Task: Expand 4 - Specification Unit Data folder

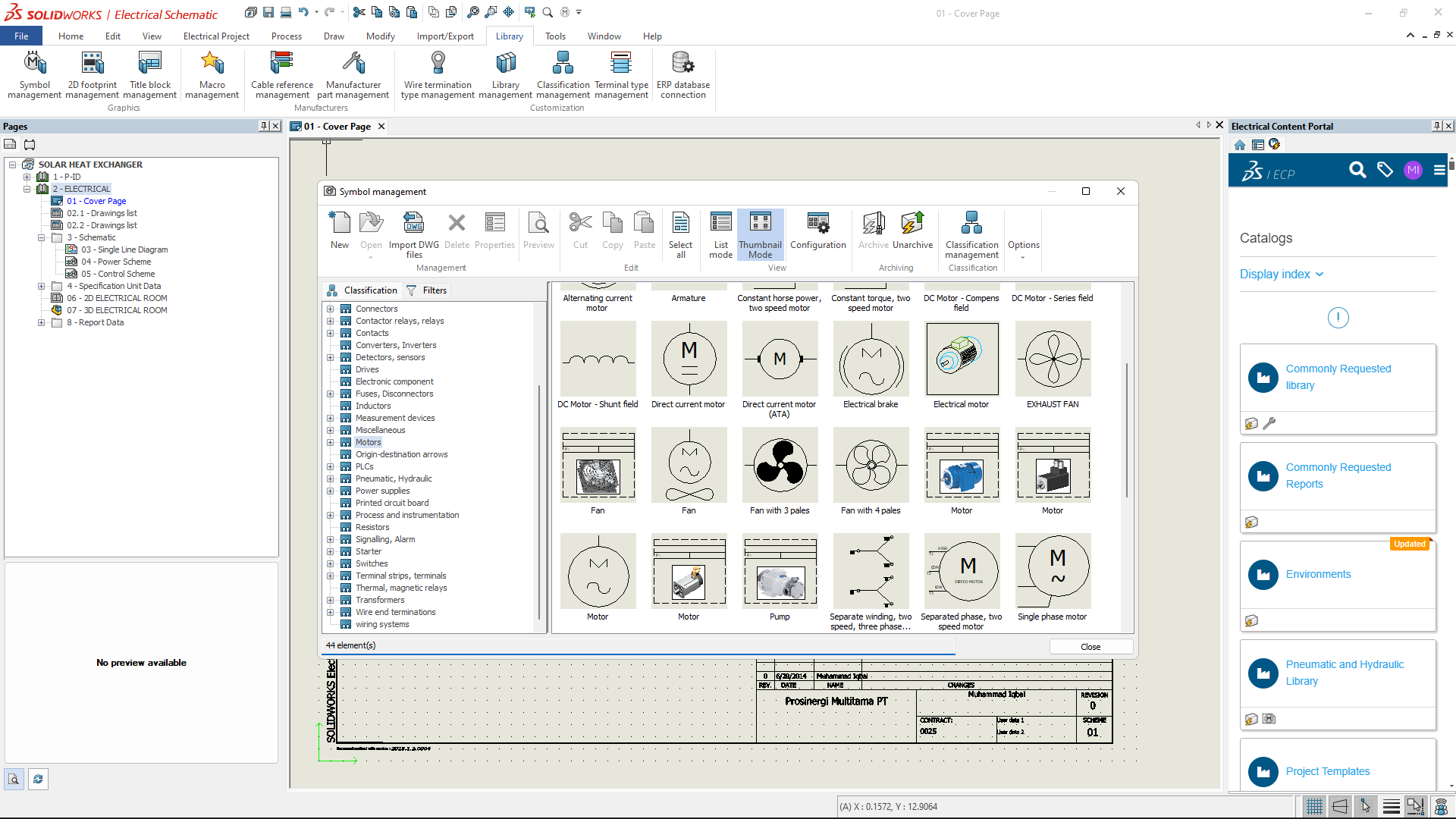Action: [x=42, y=286]
